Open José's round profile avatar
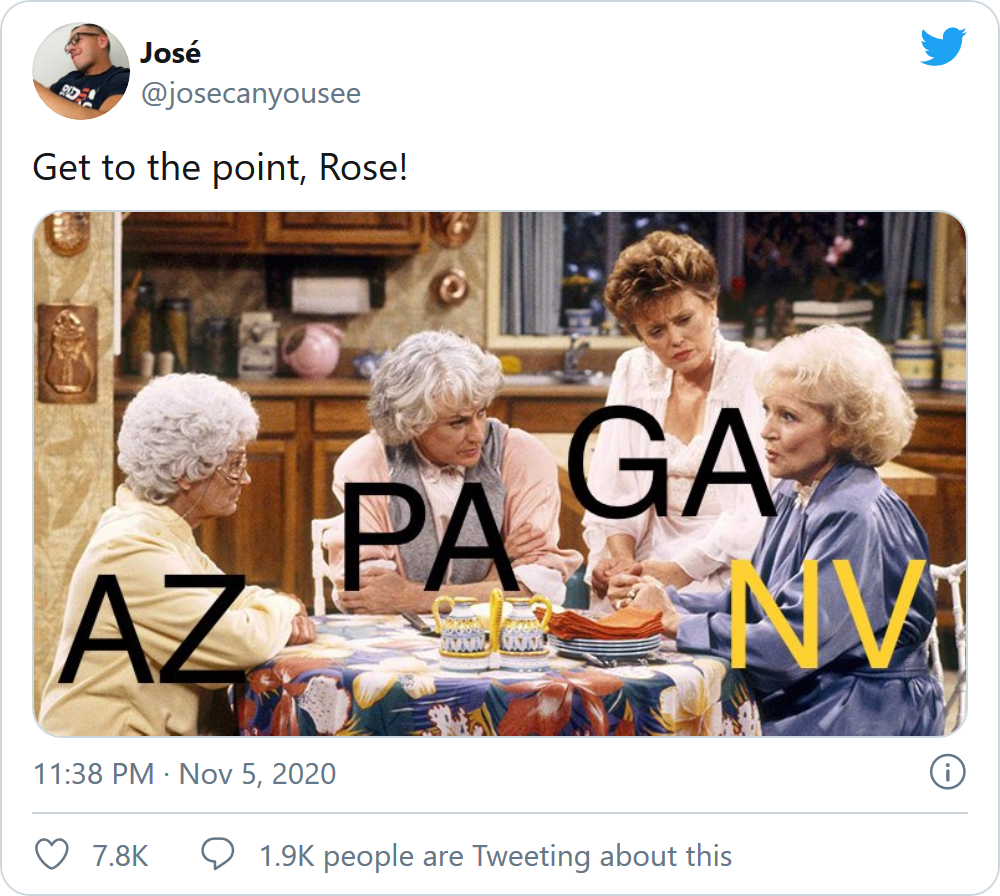 click(81, 71)
